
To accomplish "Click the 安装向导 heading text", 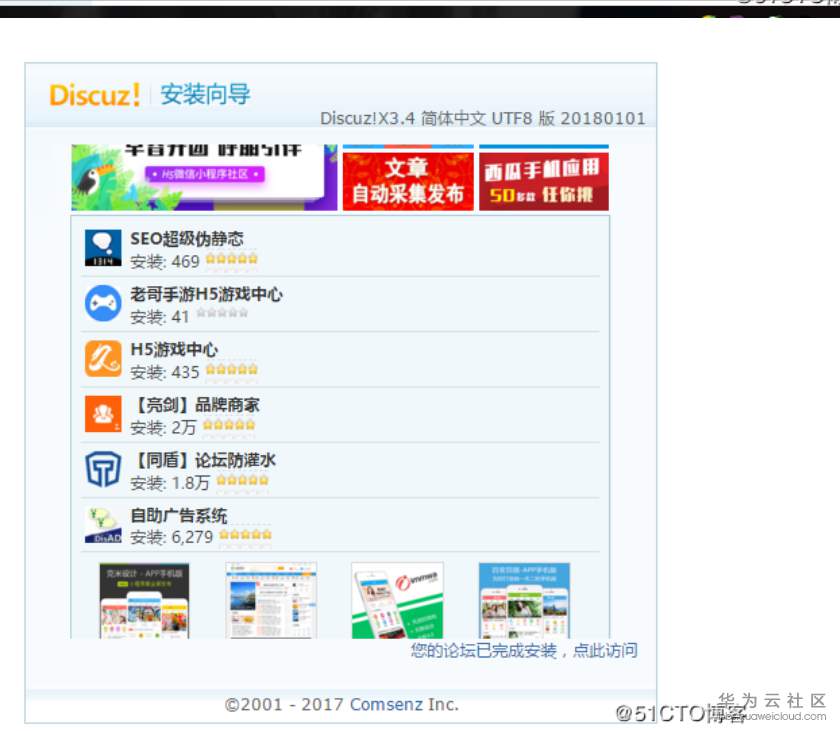I will 205,94.
